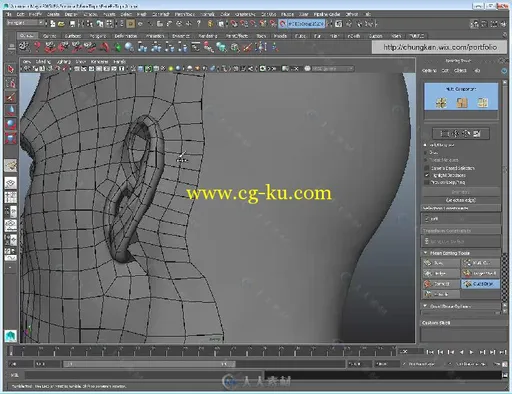
Task: Toggle the checkbox below Highlight Backfaces
Action: 426,182
